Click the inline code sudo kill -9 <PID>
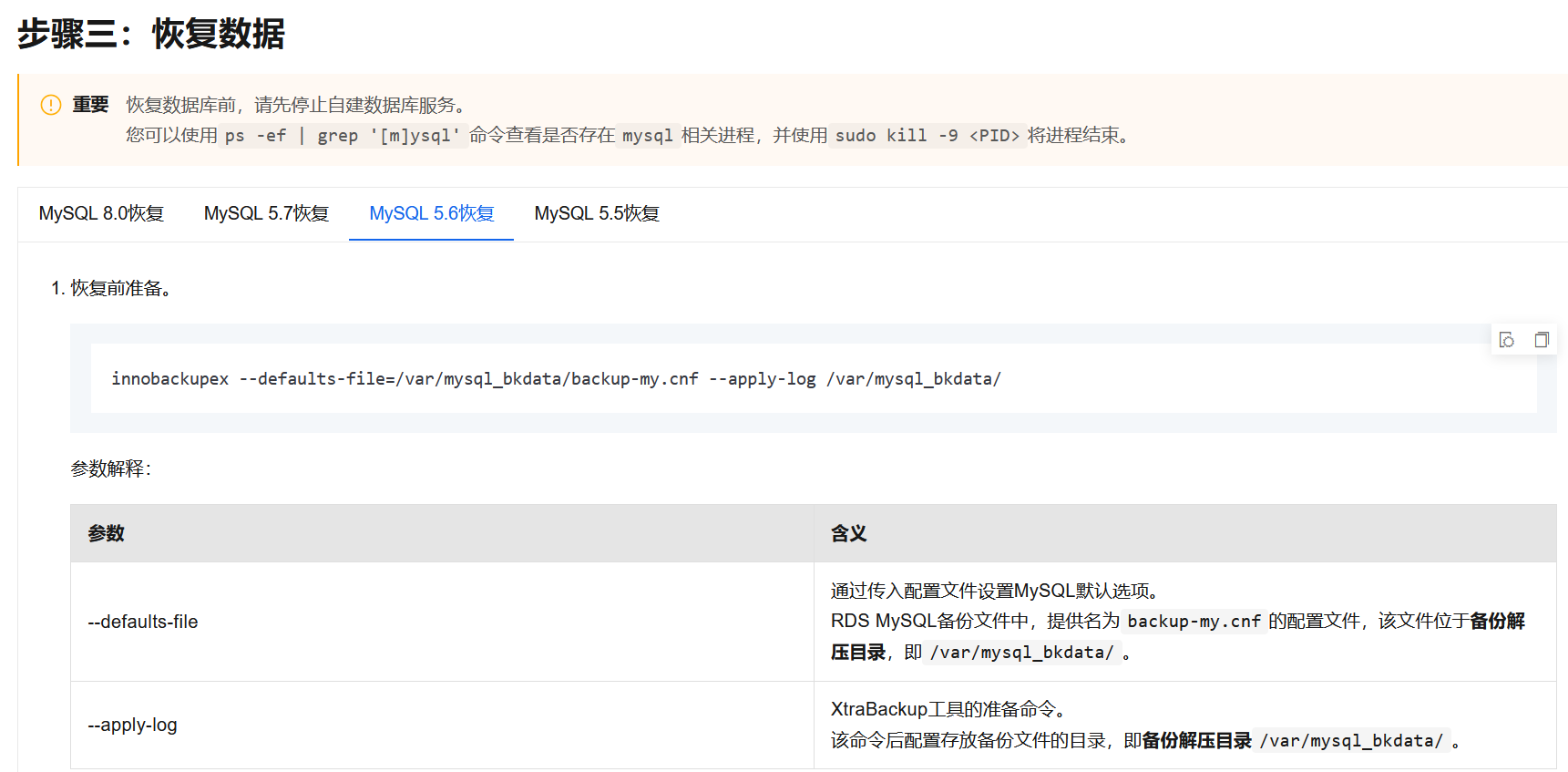Viewport: 1568px width, 772px height. (x=927, y=136)
